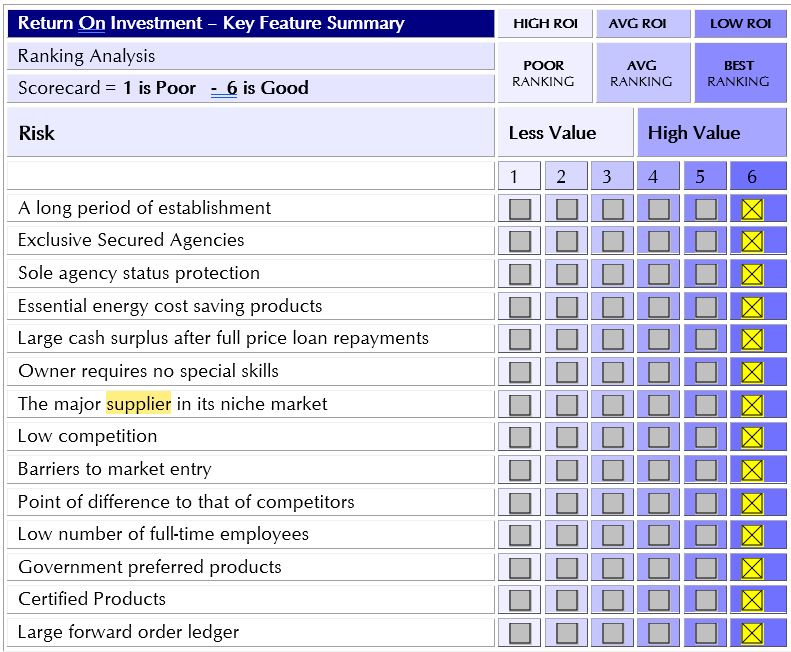Click the HIGH ROI legend box

[x=545, y=24]
